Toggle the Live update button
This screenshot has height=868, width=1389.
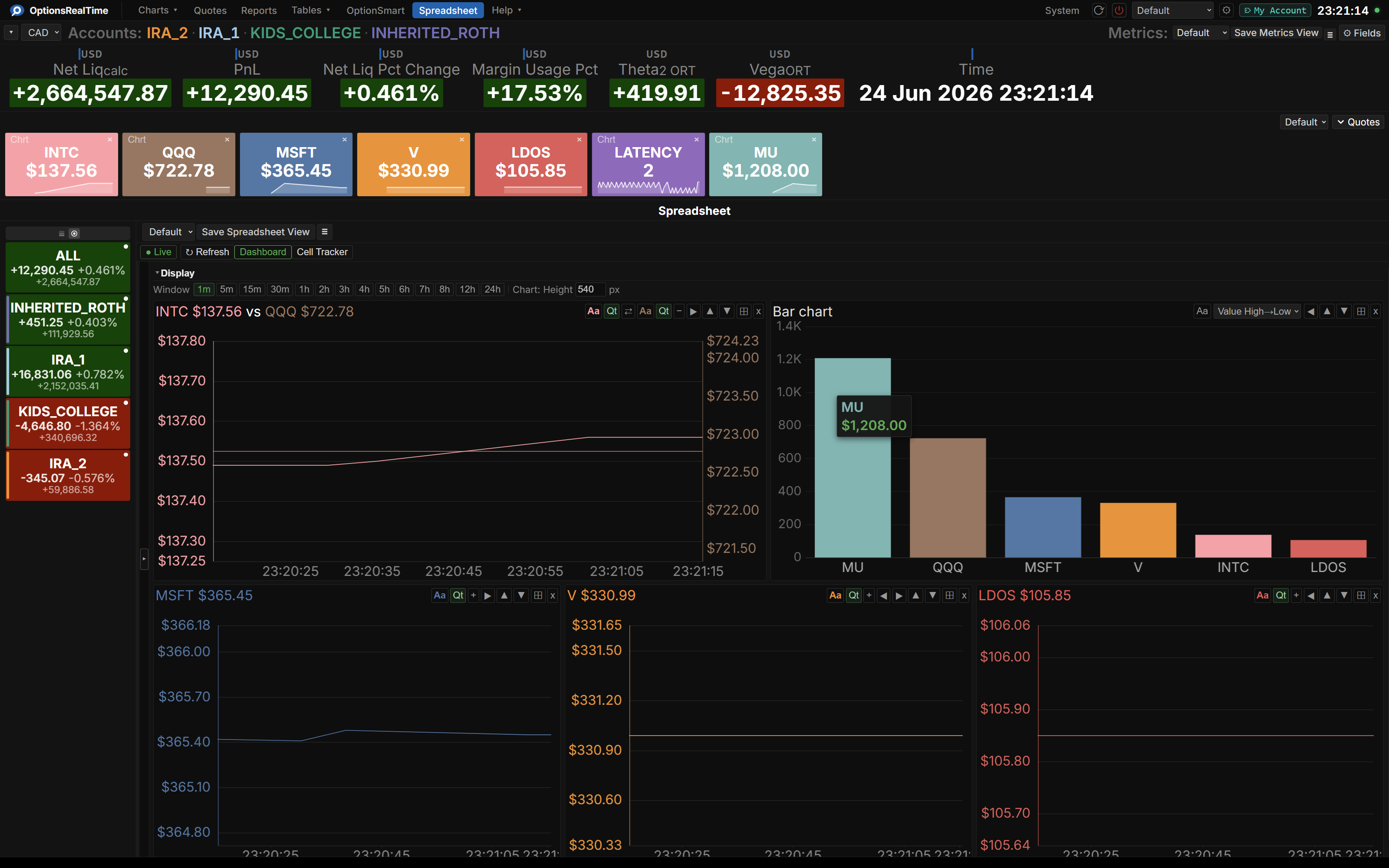pos(158,252)
